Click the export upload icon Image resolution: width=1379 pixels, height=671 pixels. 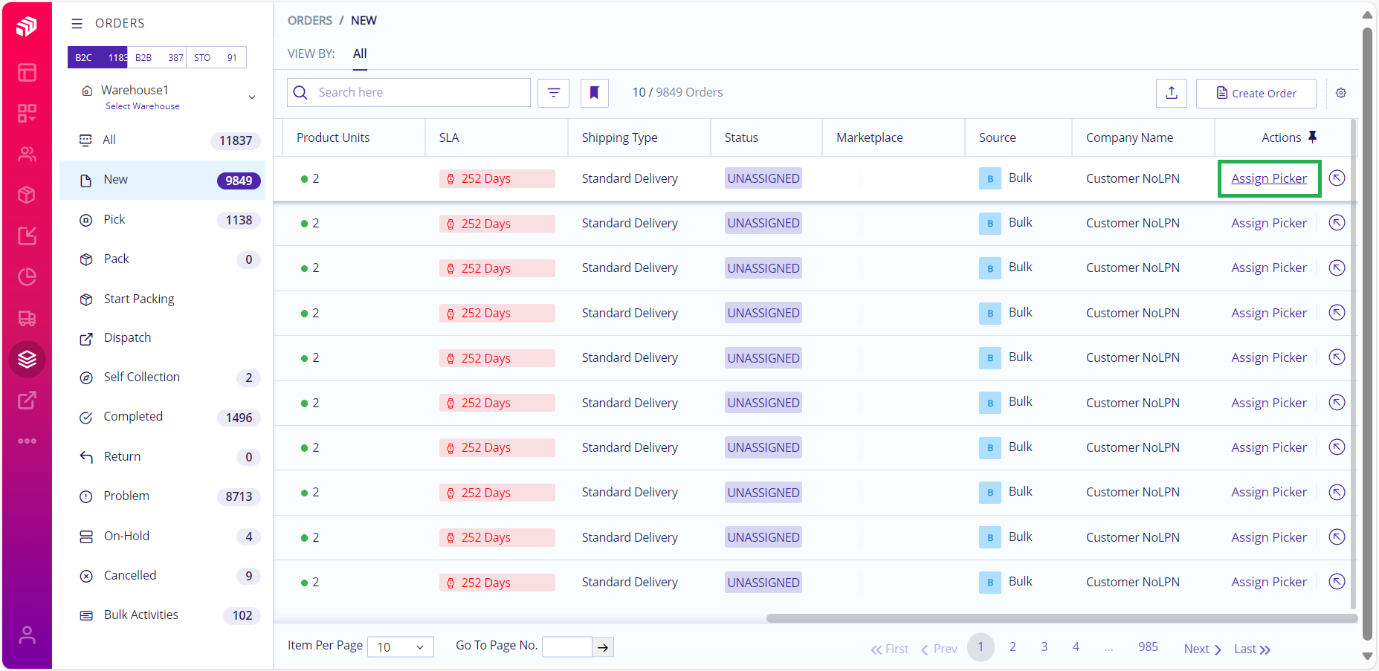coord(1171,92)
